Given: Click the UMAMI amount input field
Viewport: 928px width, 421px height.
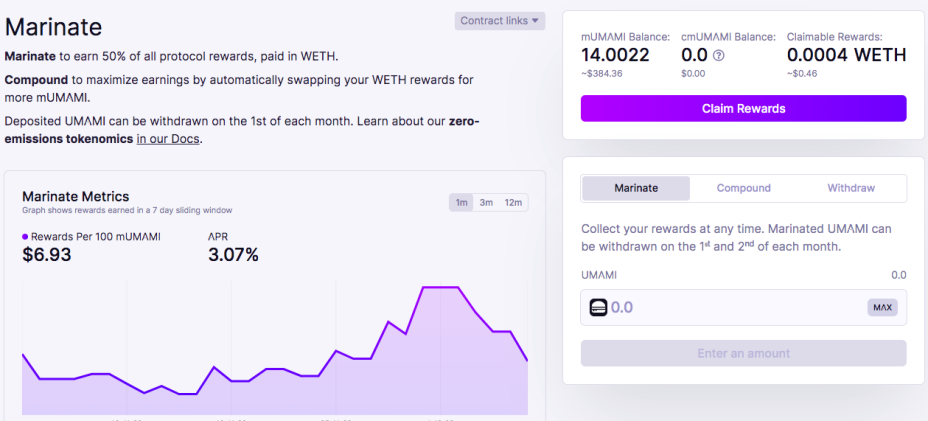Looking at the screenshot, I should tap(743, 307).
